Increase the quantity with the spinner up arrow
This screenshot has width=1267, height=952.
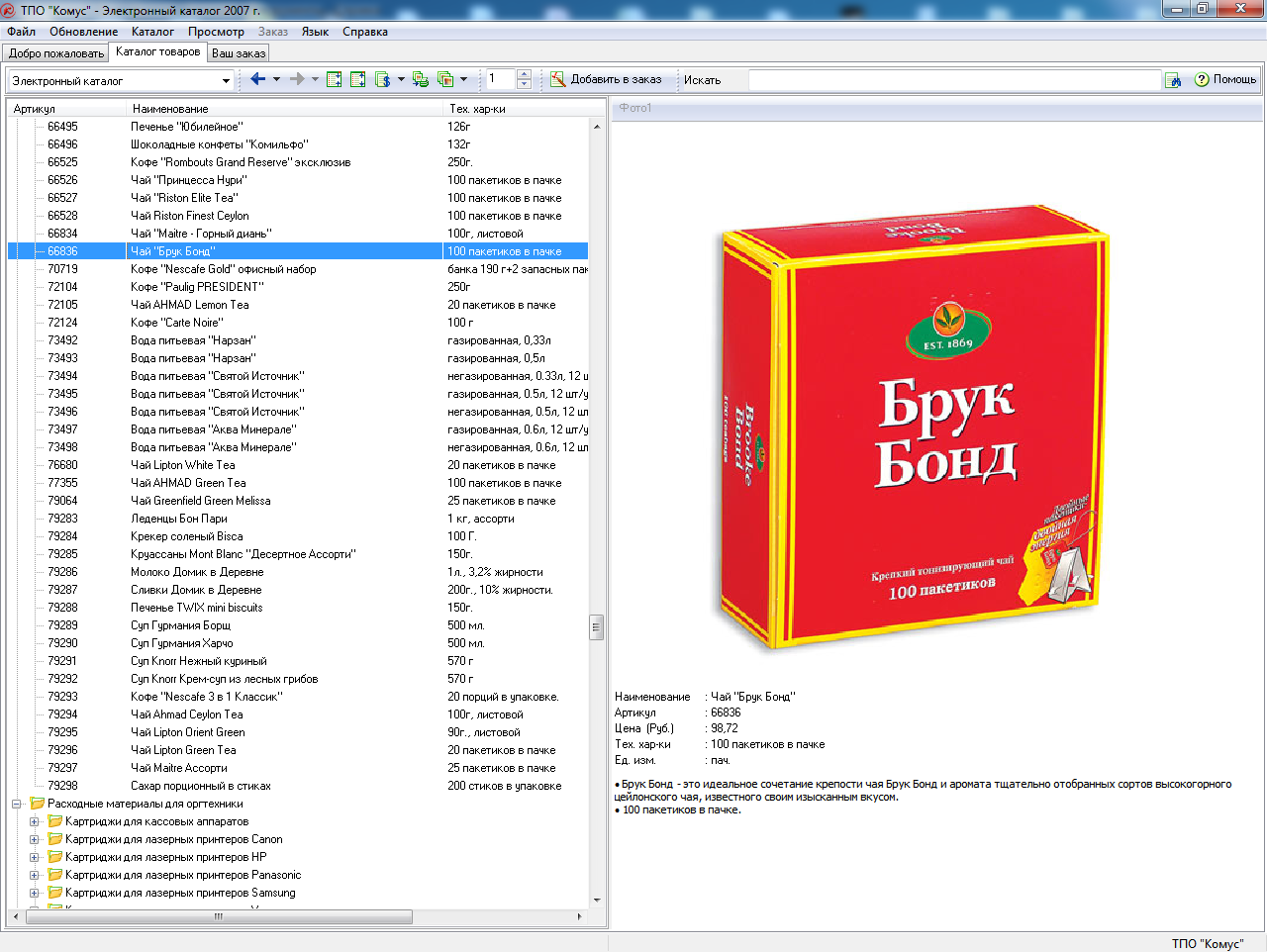[x=525, y=74]
